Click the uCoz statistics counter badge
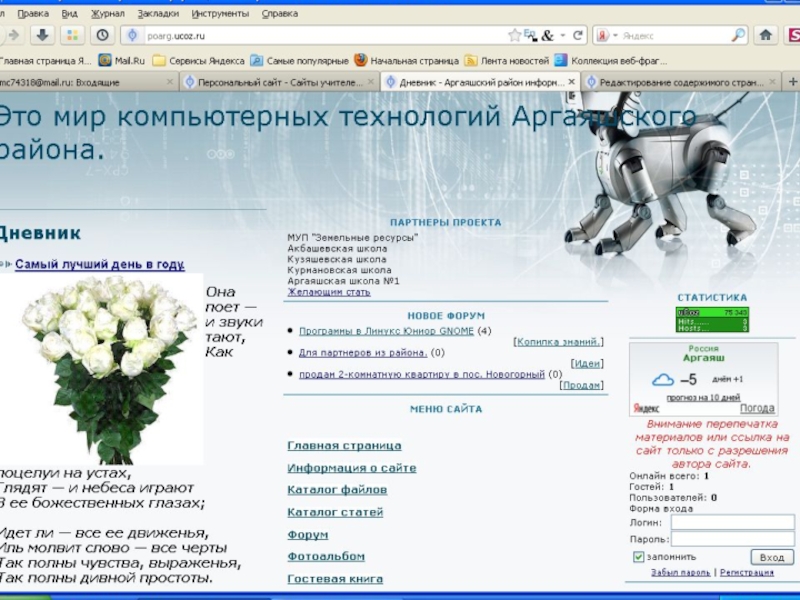The width and height of the screenshot is (800, 600). click(x=712, y=320)
